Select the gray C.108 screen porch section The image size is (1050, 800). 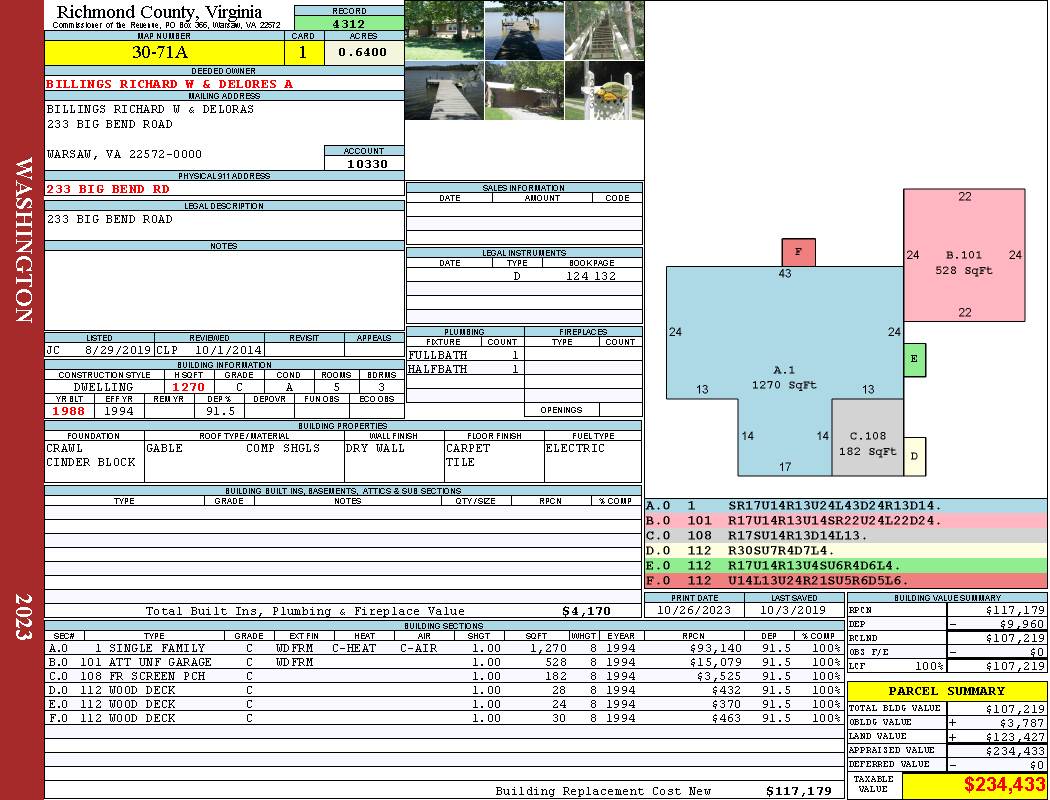click(x=867, y=438)
